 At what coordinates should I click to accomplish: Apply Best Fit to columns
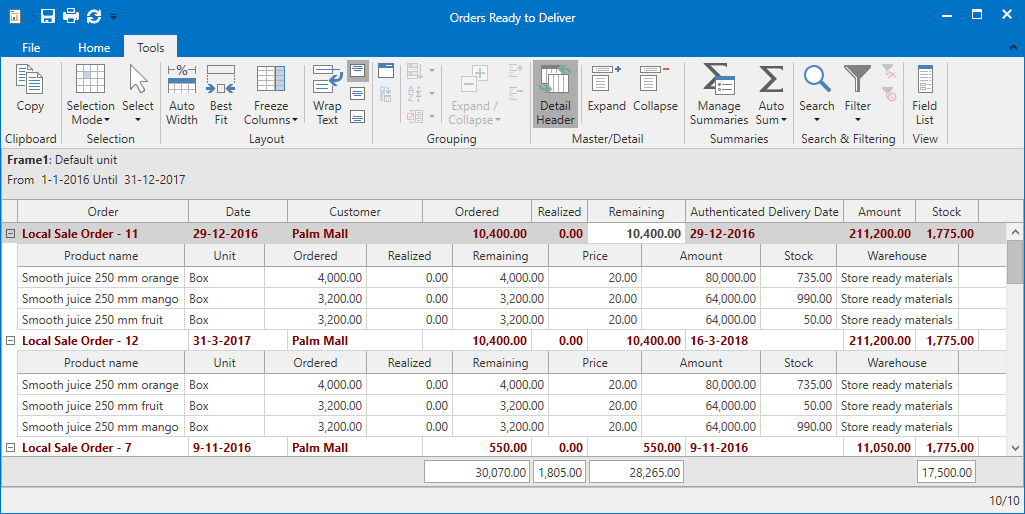click(x=221, y=95)
